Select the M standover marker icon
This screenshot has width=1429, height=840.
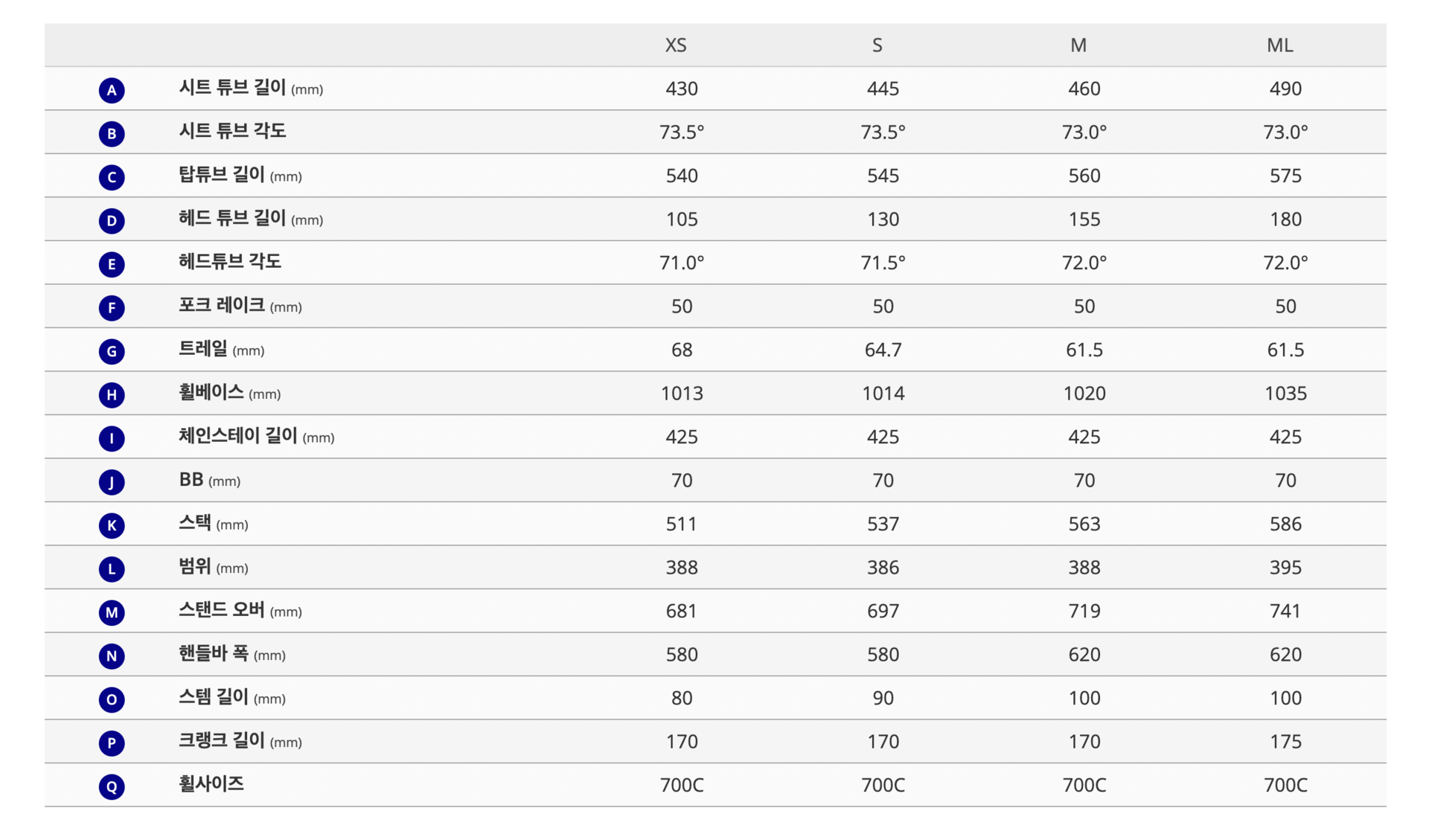point(112,612)
